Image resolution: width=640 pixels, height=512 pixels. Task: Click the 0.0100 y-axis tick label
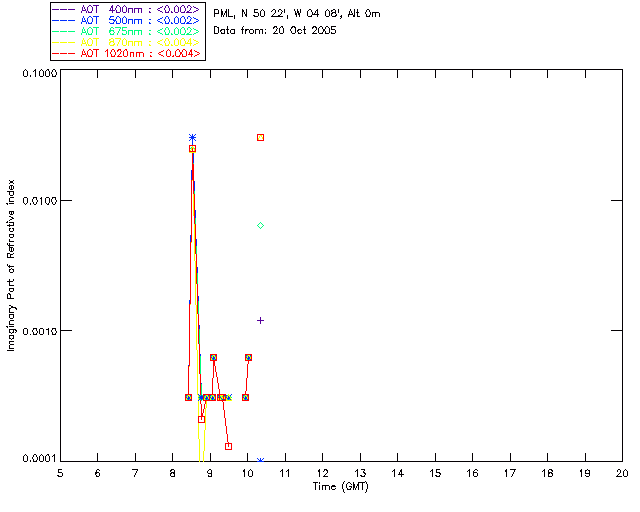[40, 201]
